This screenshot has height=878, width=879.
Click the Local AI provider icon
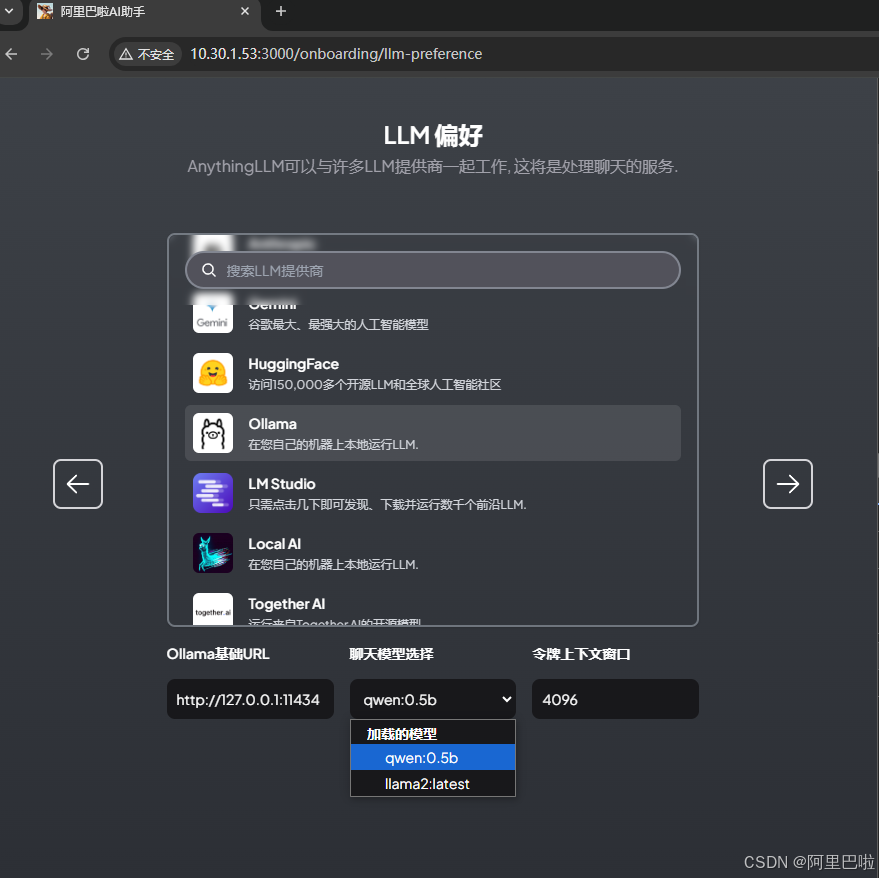[x=213, y=553]
